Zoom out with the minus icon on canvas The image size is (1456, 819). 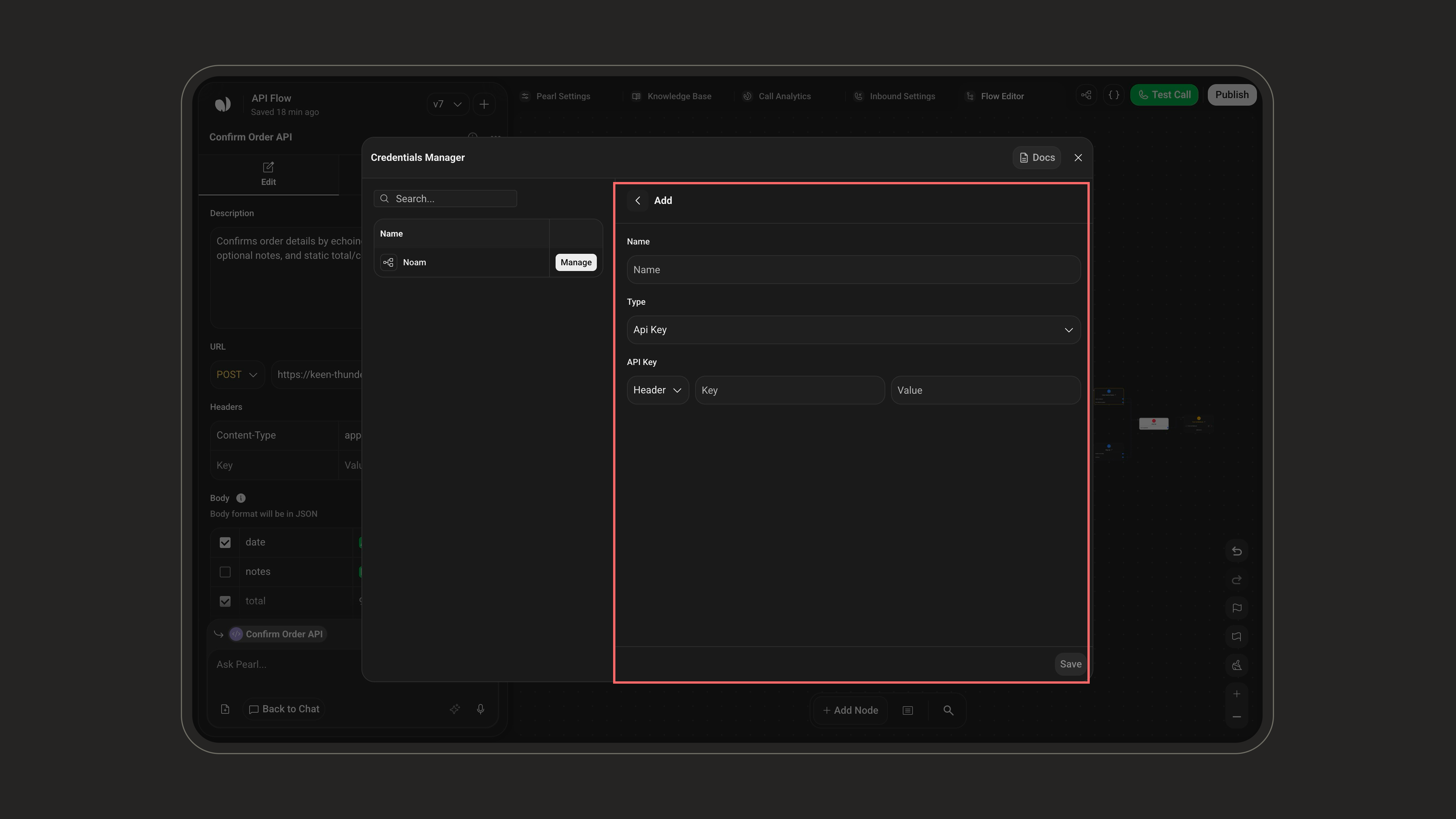[x=1237, y=717]
